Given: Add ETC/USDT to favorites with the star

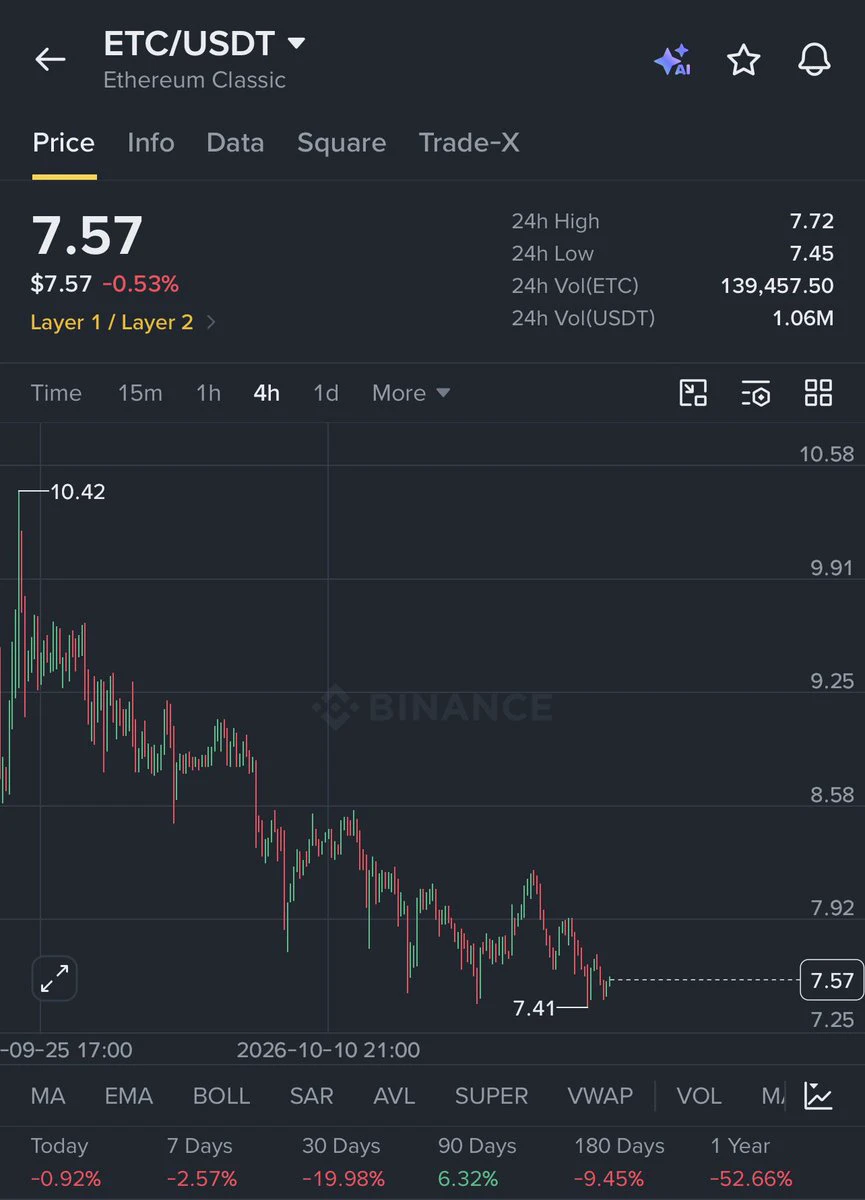Looking at the screenshot, I should (743, 60).
